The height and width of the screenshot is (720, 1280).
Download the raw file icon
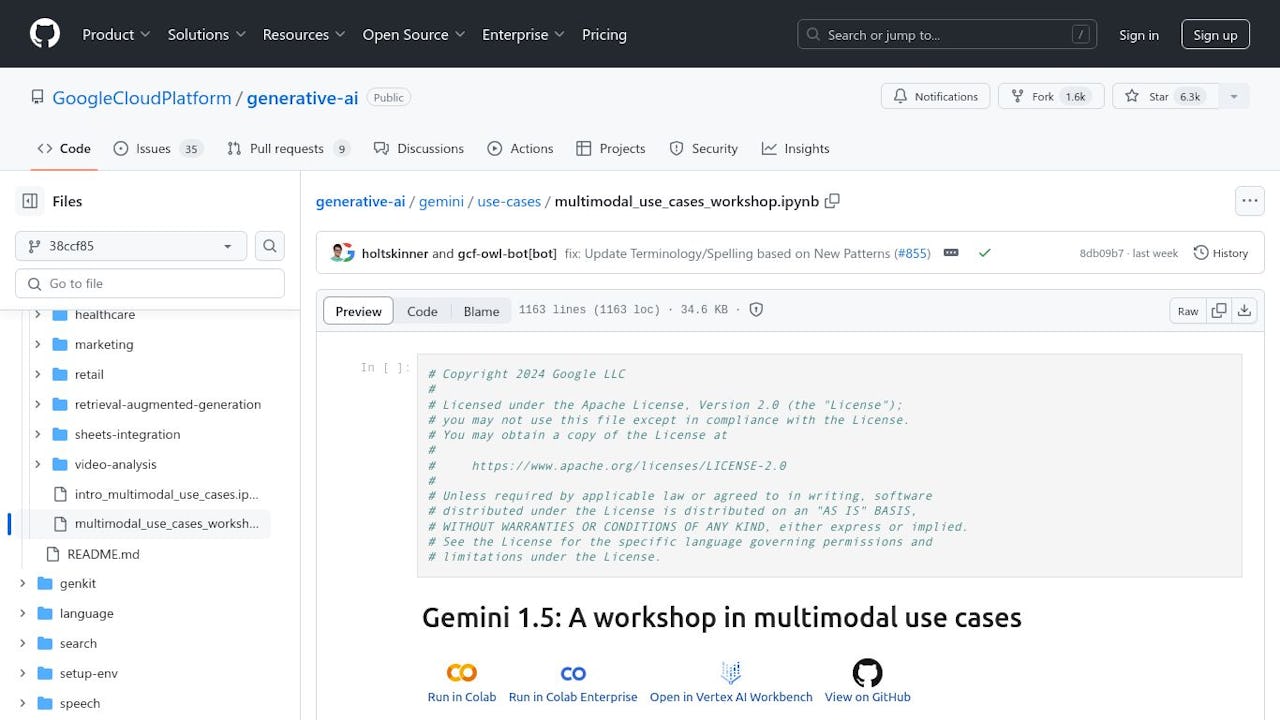click(x=1244, y=311)
